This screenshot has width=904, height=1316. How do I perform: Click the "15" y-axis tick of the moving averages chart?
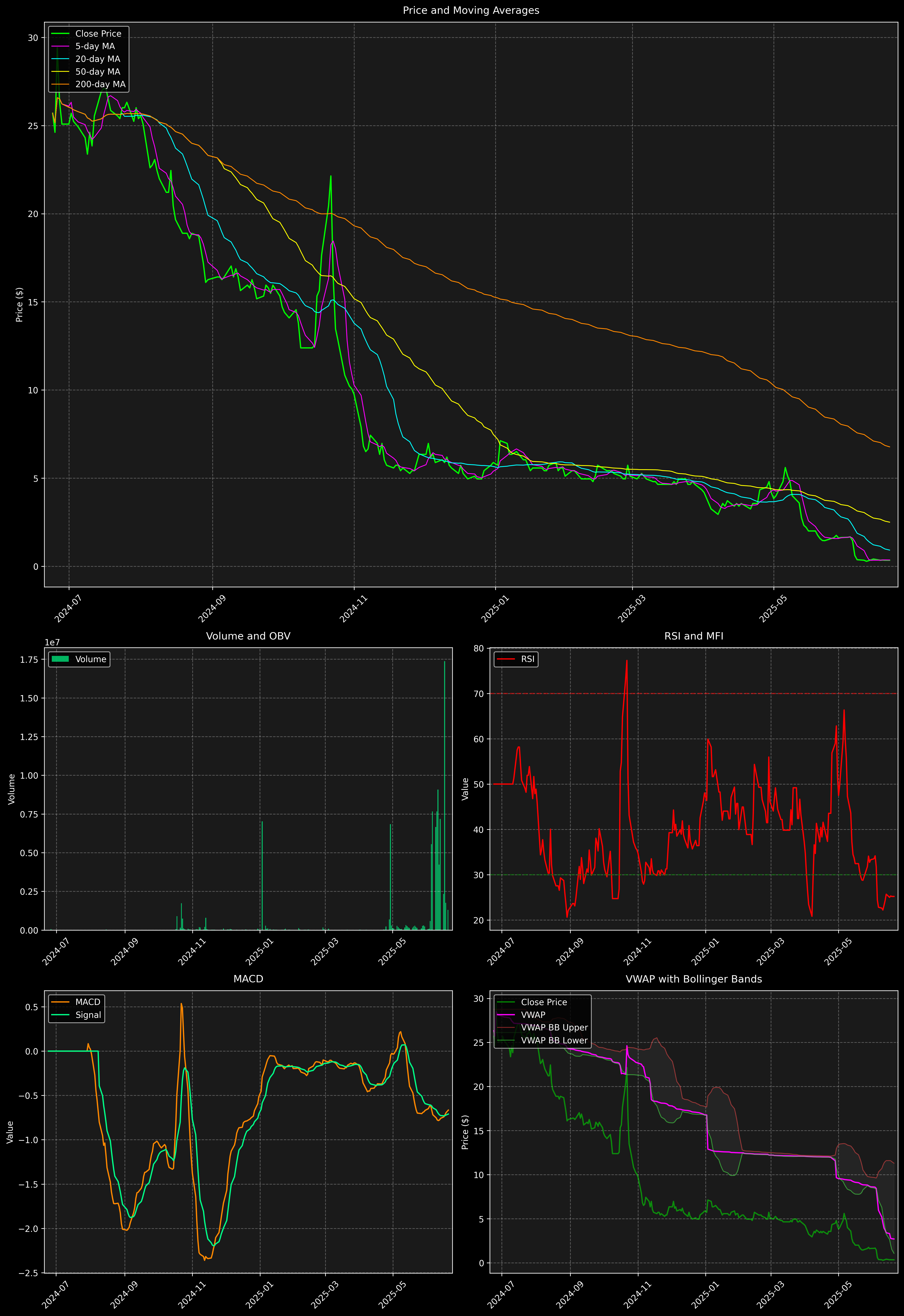(x=33, y=302)
